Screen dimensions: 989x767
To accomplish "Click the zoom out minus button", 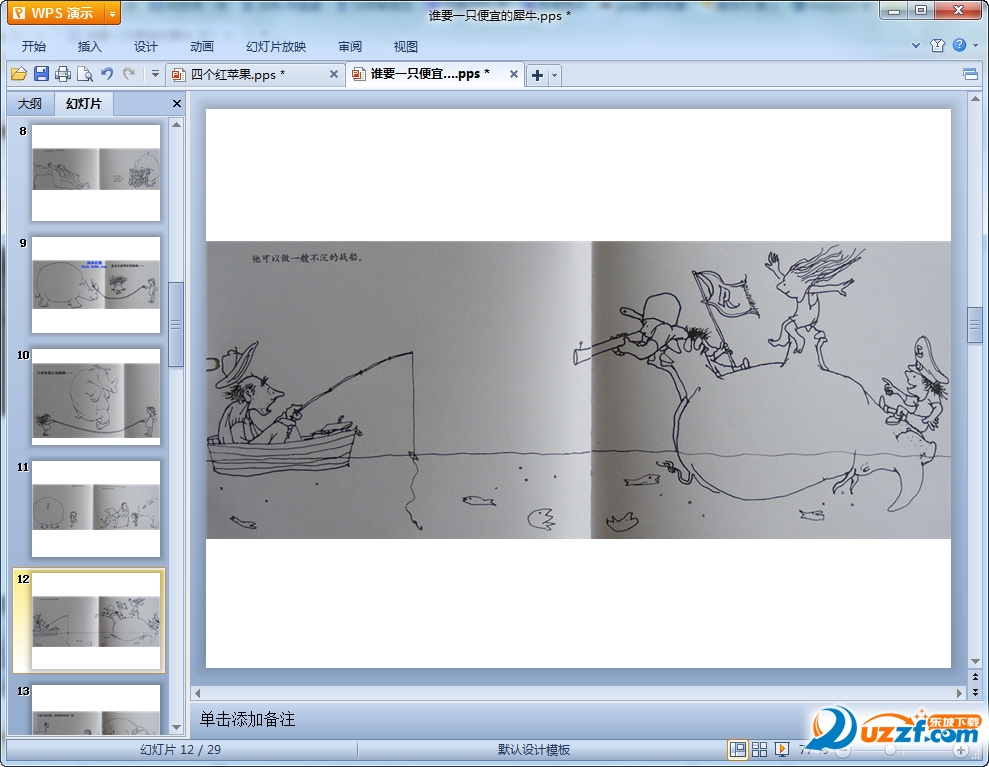I will click(843, 750).
